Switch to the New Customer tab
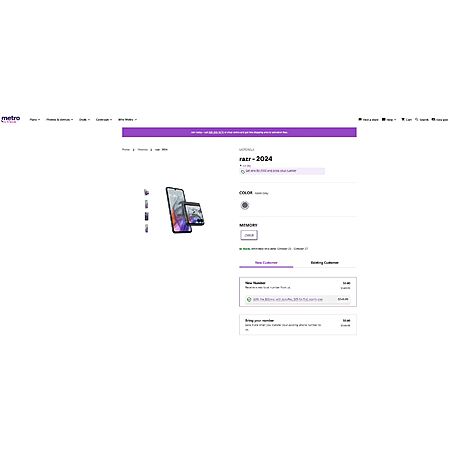This screenshot has width=450, height=450. tap(266, 263)
